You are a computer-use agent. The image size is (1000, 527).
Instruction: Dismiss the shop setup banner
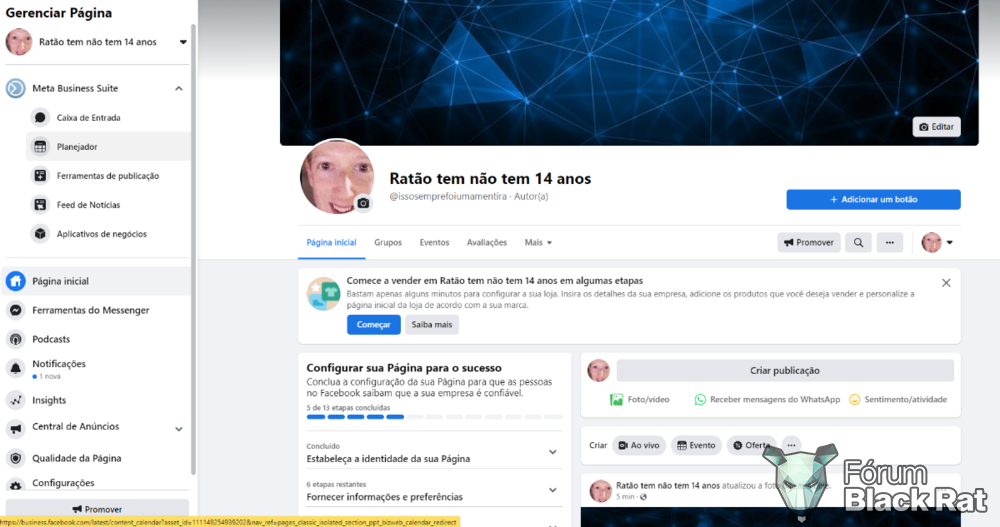946,283
